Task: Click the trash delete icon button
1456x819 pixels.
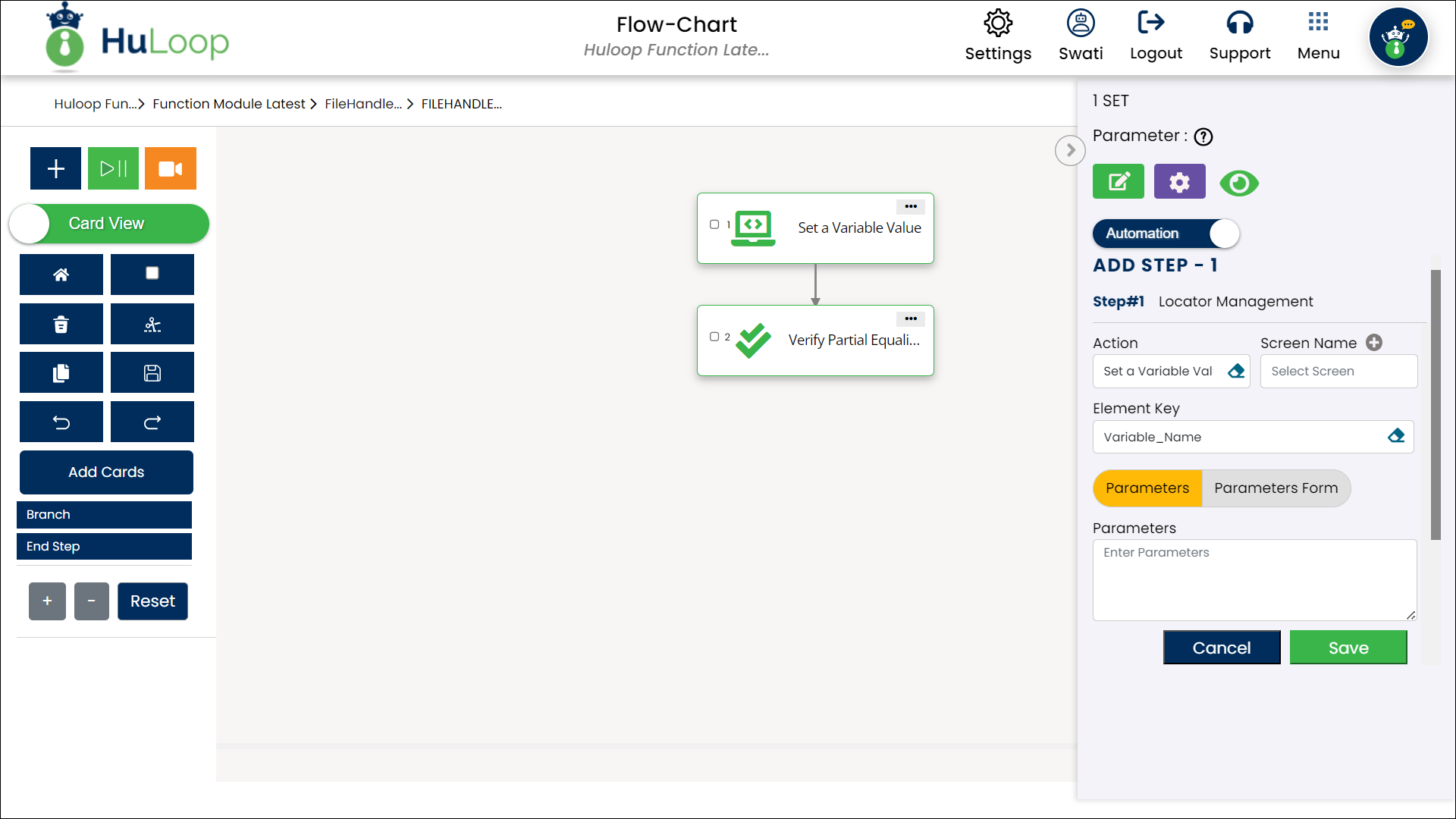Action: (x=61, y=325)
